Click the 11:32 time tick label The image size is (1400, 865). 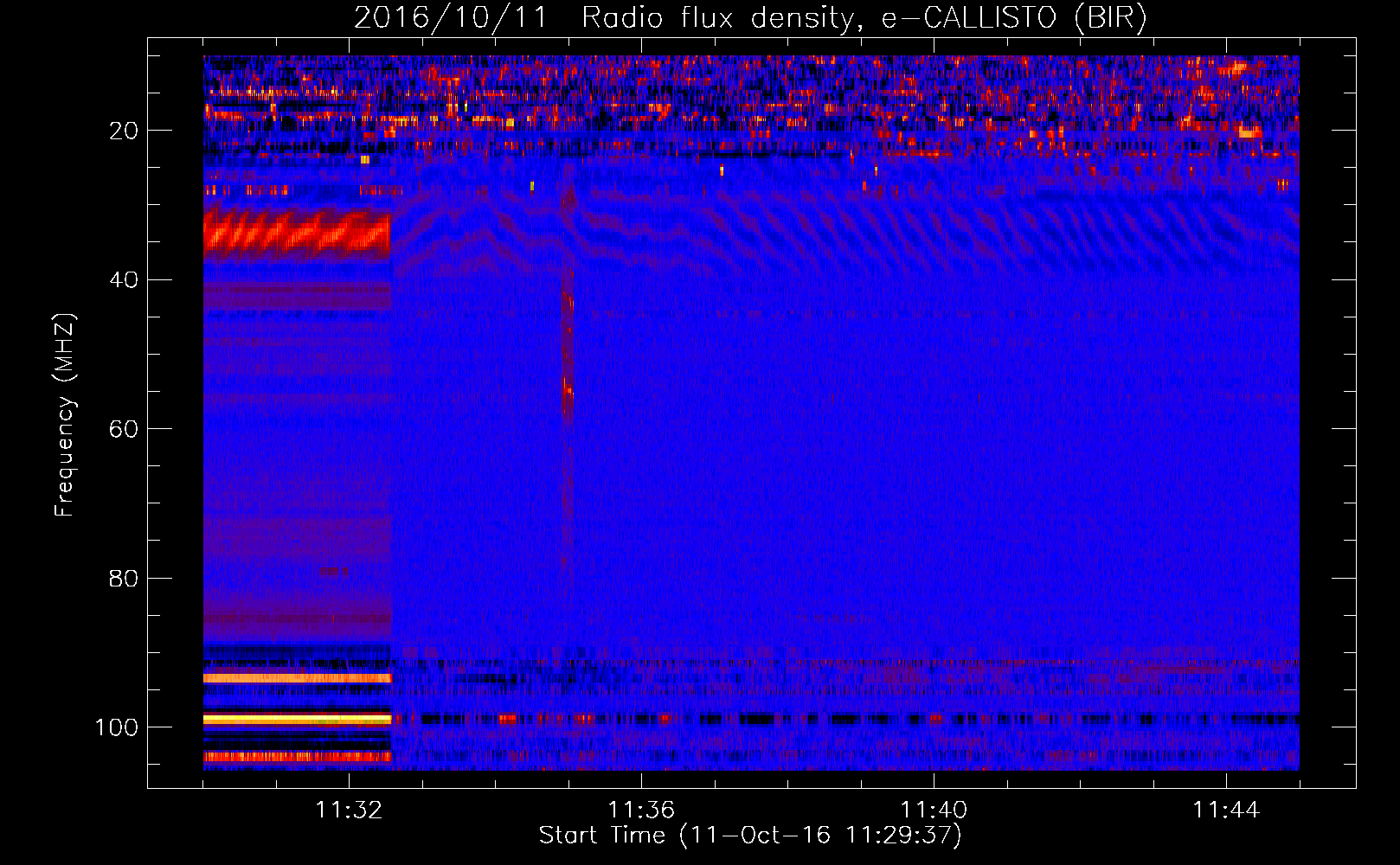[x=349, y=811]
